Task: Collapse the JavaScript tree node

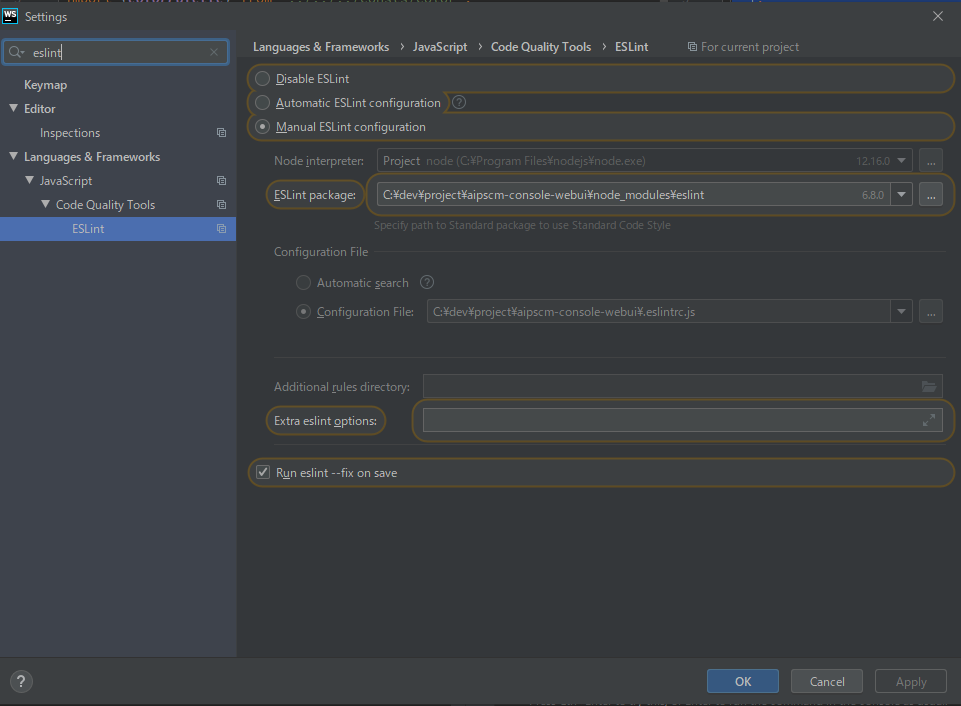Action: point(29,180)
